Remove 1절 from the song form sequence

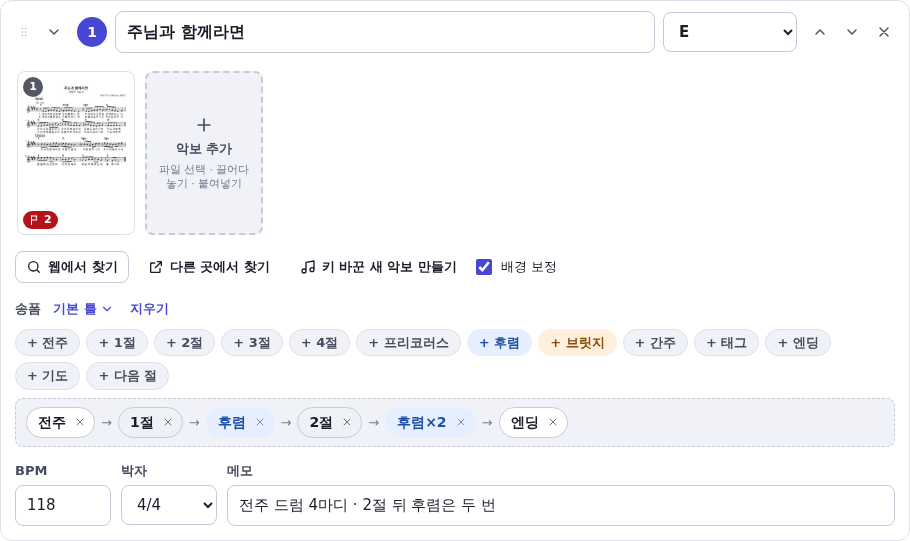(168, 422)
